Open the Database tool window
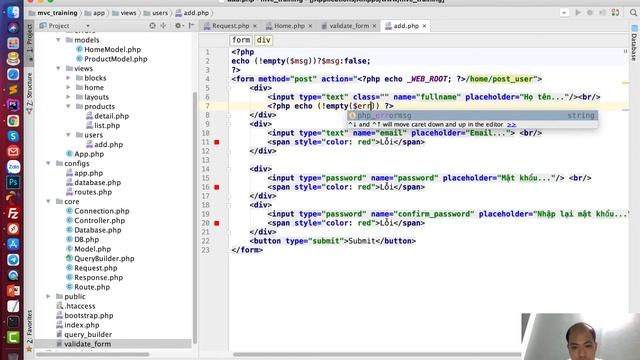 coord(634,42)
